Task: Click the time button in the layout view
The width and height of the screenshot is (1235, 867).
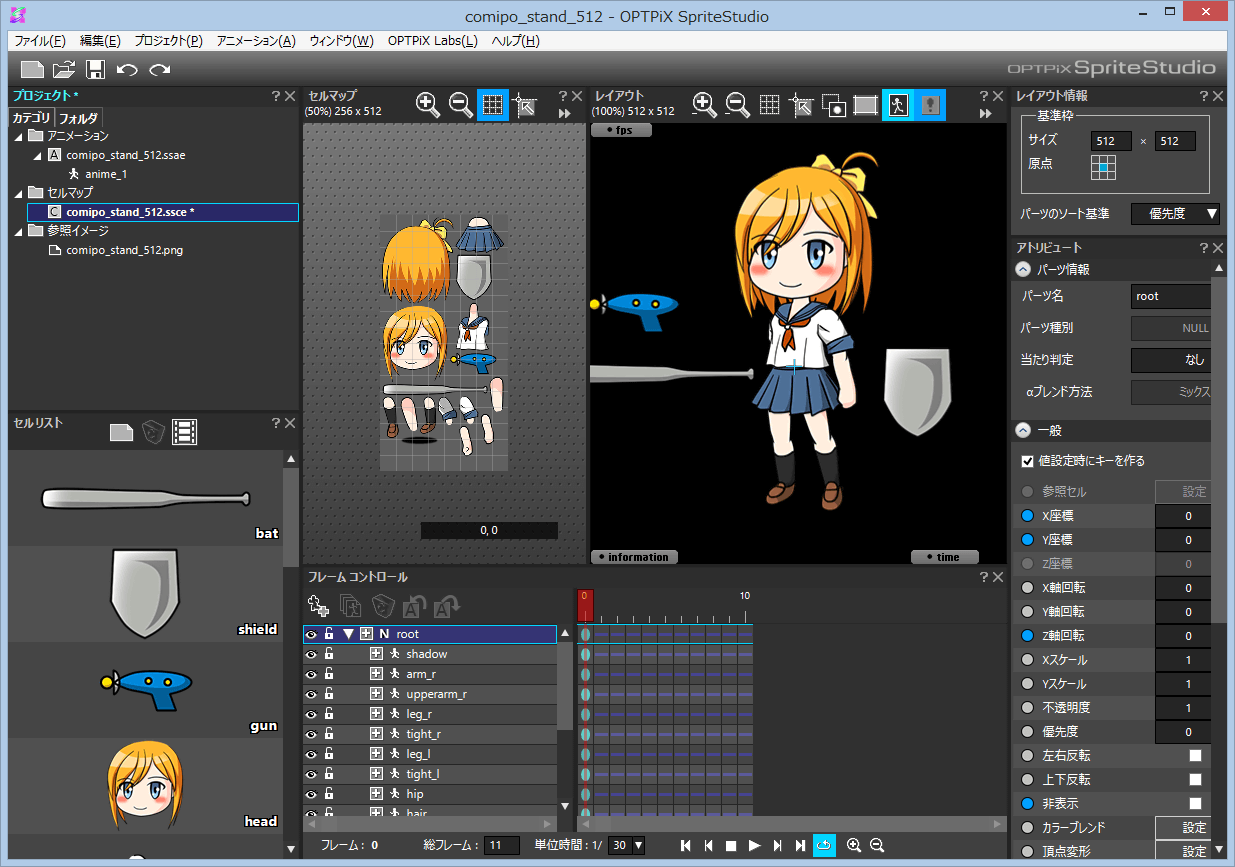Action: point(945,557)
